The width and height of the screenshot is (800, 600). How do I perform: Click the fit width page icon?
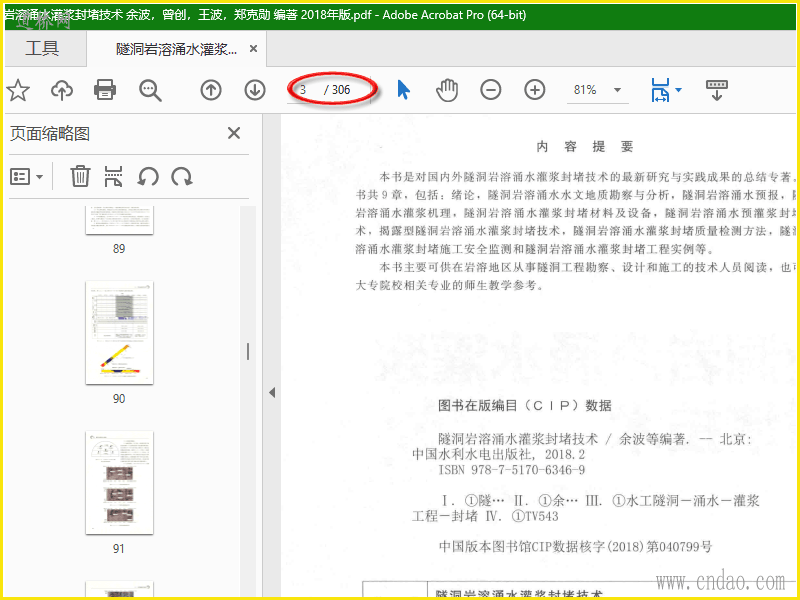[x=660, y=90]
